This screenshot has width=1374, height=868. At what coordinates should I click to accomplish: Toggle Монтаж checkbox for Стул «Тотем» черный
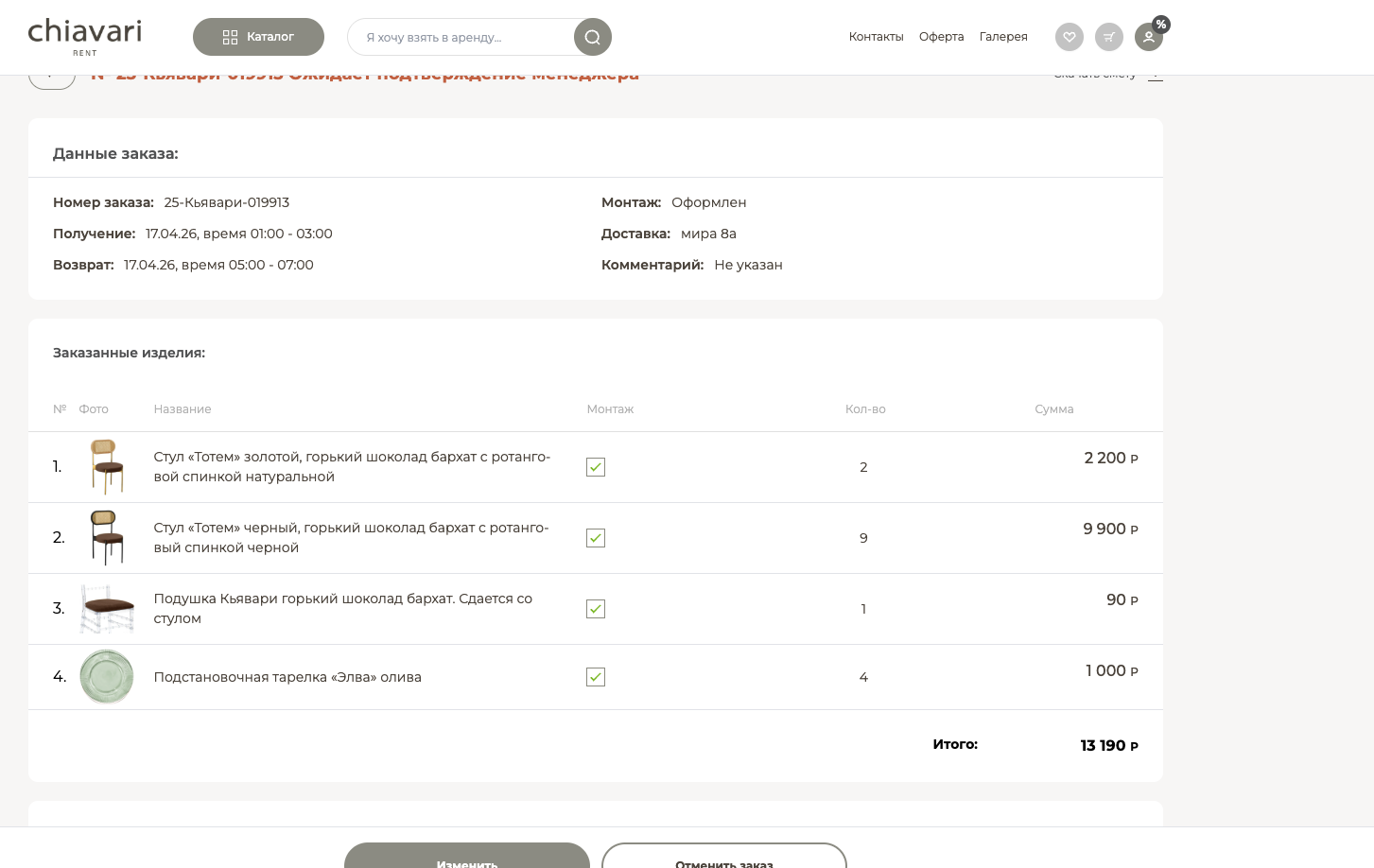[596, 538]
